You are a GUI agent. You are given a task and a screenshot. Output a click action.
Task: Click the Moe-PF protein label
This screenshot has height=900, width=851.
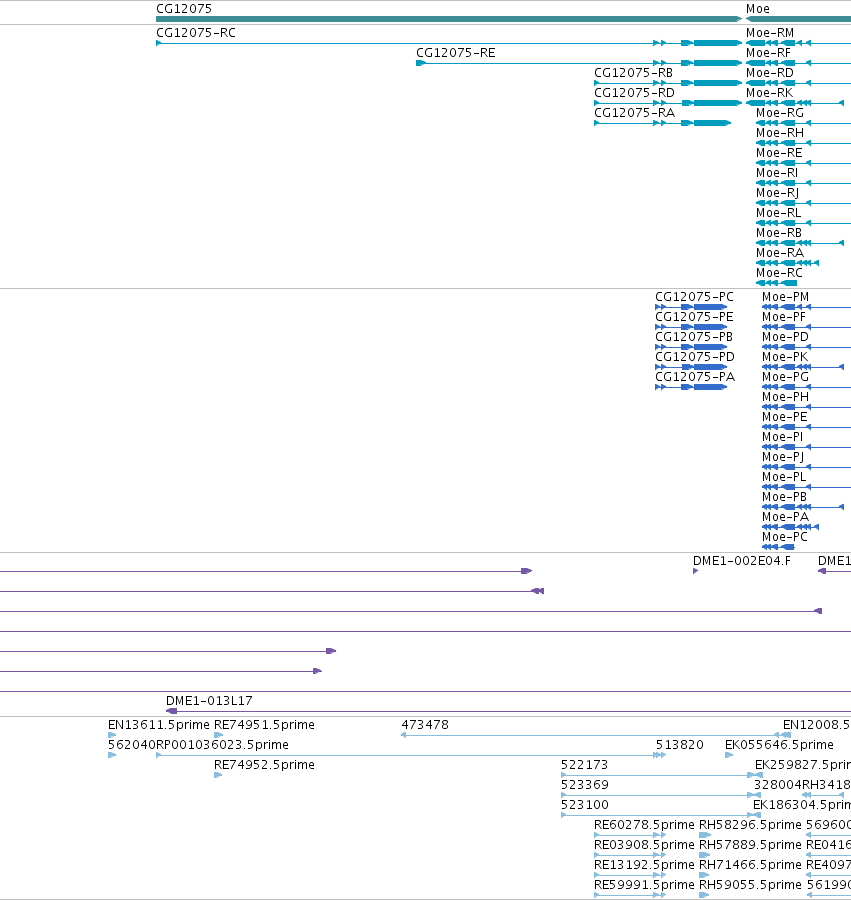pos(784,317)
